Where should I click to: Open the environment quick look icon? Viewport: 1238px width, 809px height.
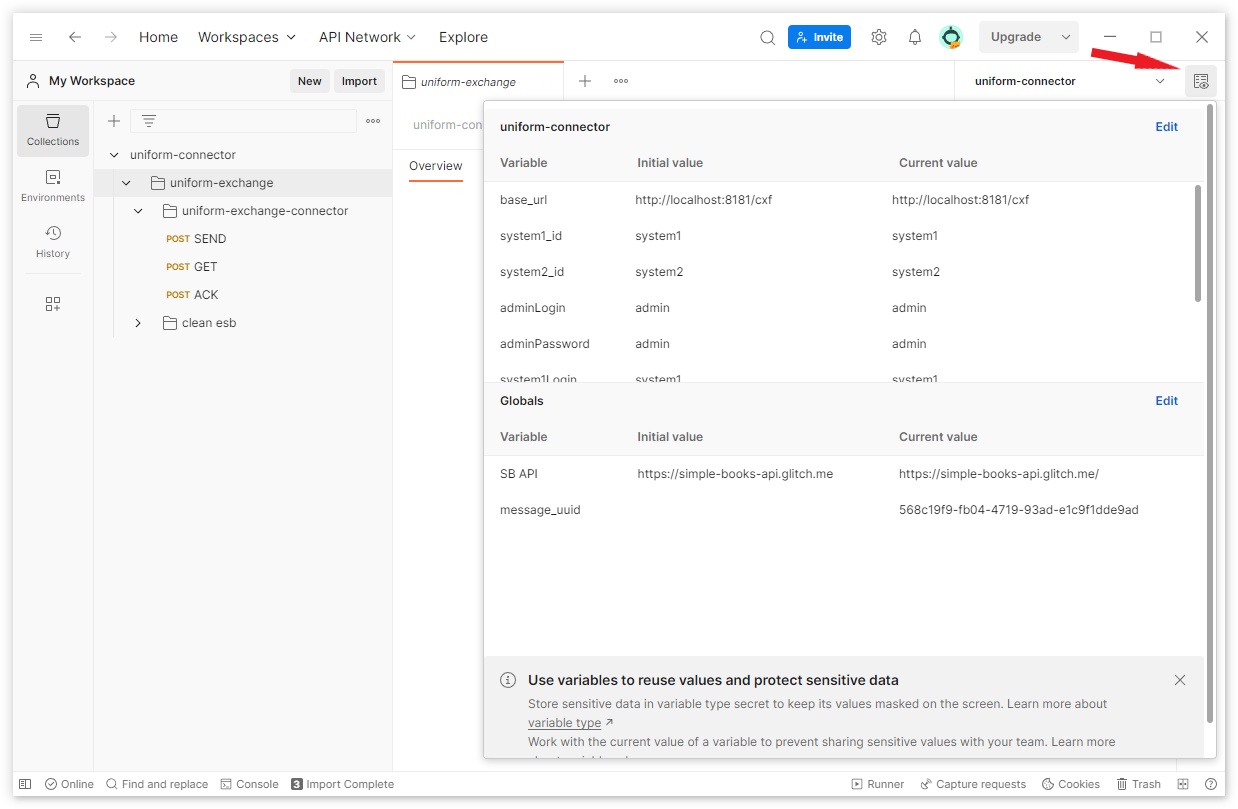[x=1200, y=81]
